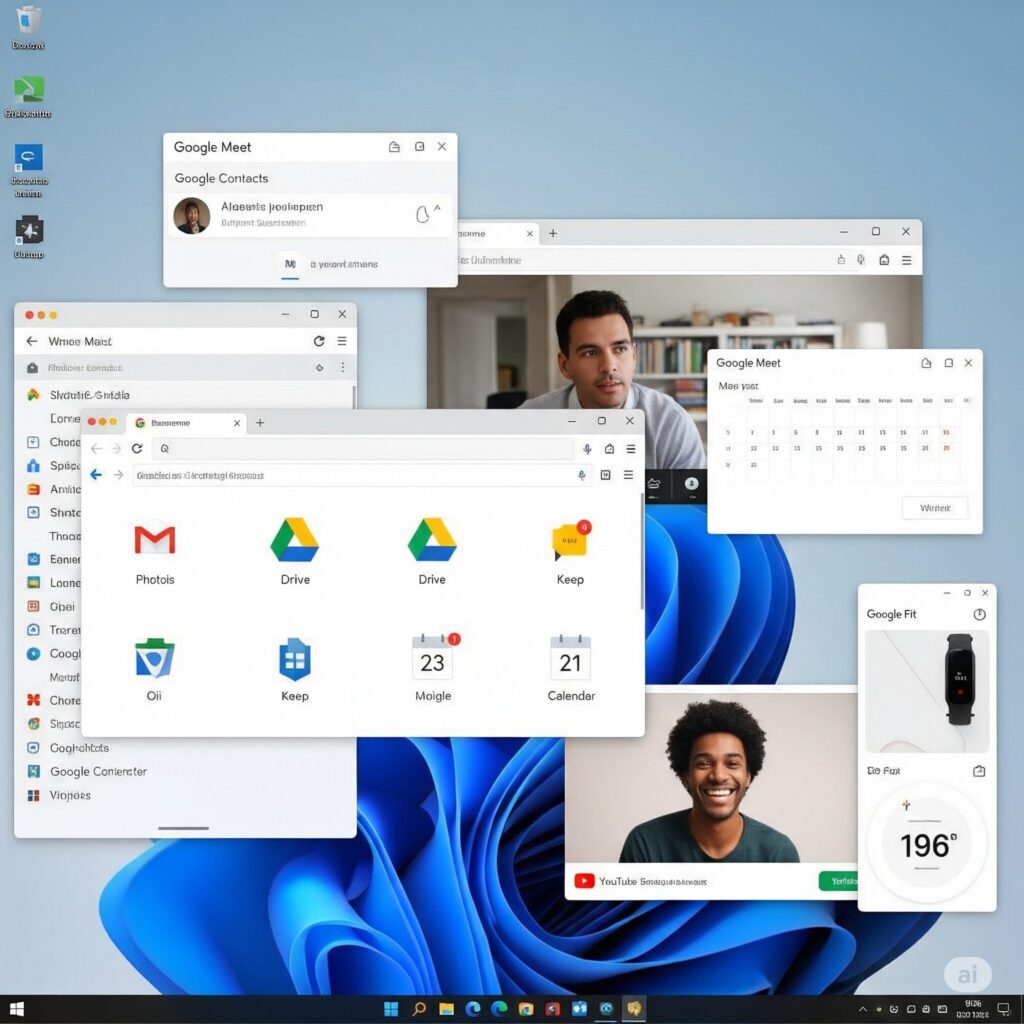Open the Drive app next to yellow Keep
The image size is (1024, 1024).
pyautogui.click(x=432, y=540)
